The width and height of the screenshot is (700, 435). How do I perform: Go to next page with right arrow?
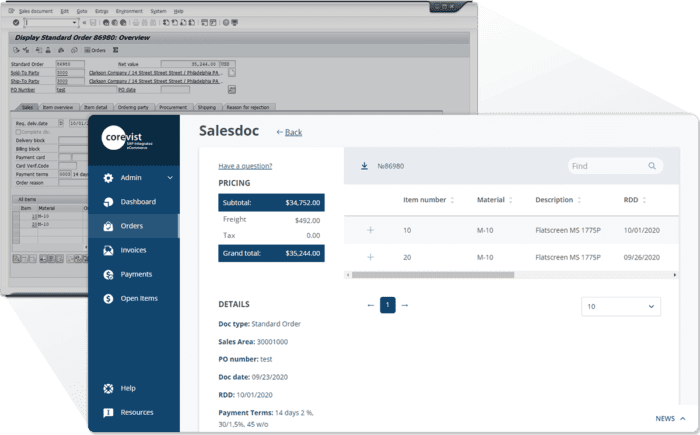click(x=405, y=305)
